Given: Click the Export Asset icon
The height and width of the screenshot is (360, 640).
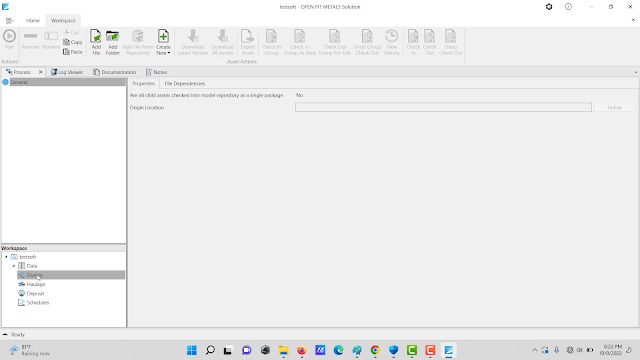Looking at the screenshot, I should [247, 36].
